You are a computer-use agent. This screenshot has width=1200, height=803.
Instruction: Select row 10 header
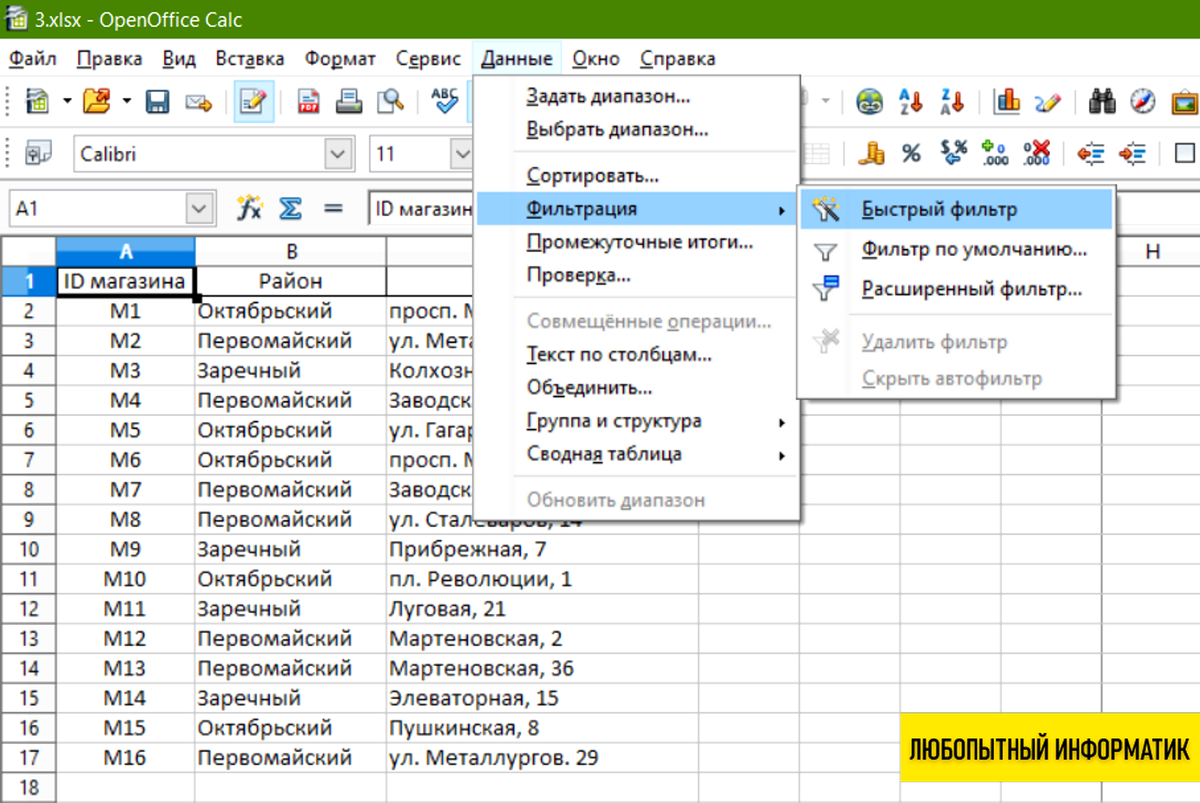tap(28, 549)
